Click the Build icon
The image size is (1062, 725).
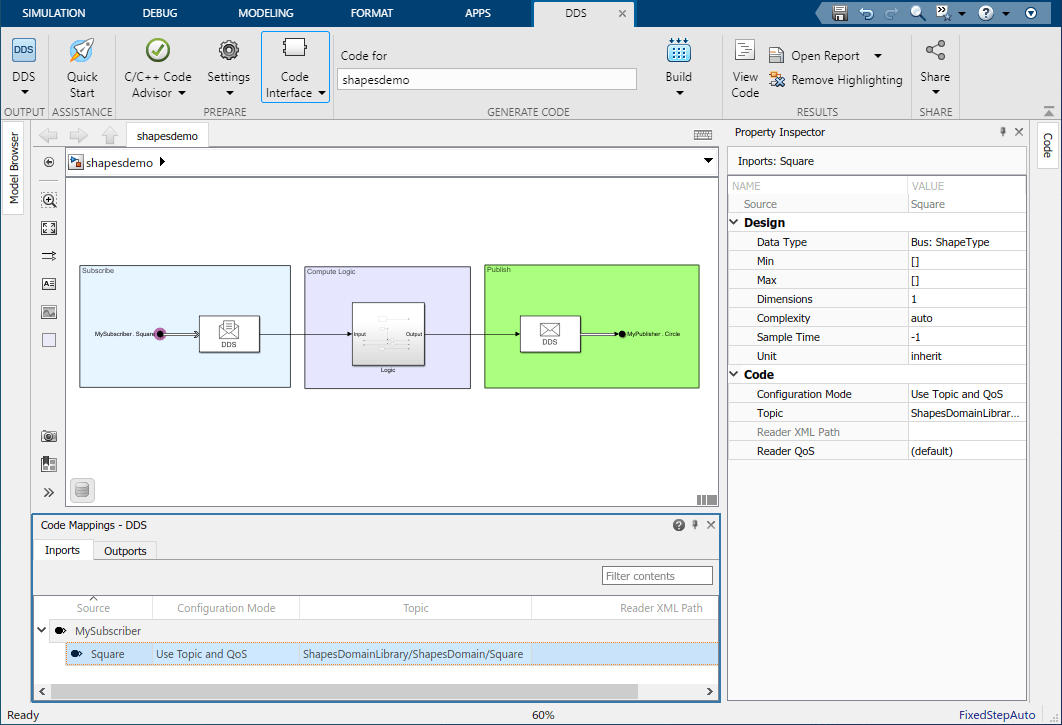click(679, 50)
